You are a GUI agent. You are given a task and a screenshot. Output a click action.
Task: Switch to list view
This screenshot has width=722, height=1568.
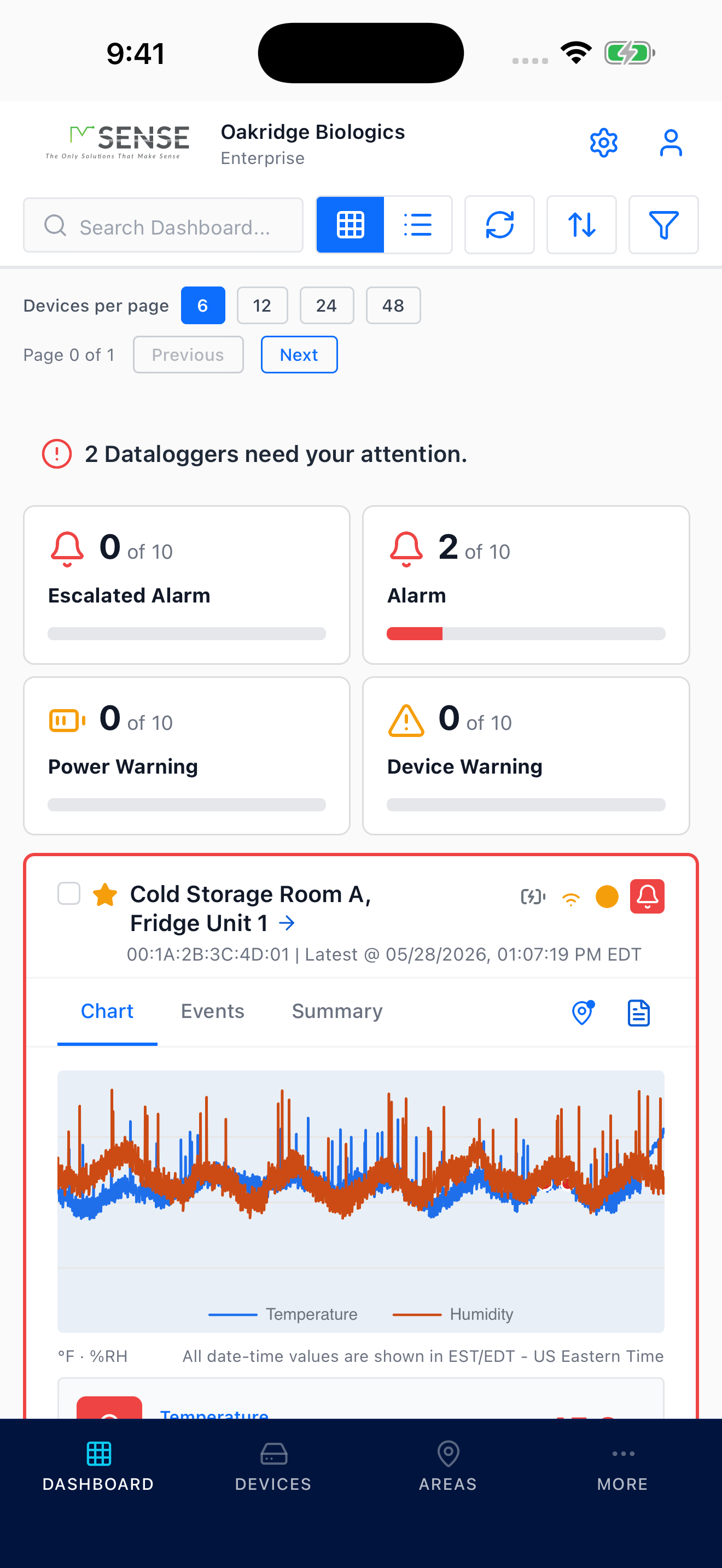[418, 225]
